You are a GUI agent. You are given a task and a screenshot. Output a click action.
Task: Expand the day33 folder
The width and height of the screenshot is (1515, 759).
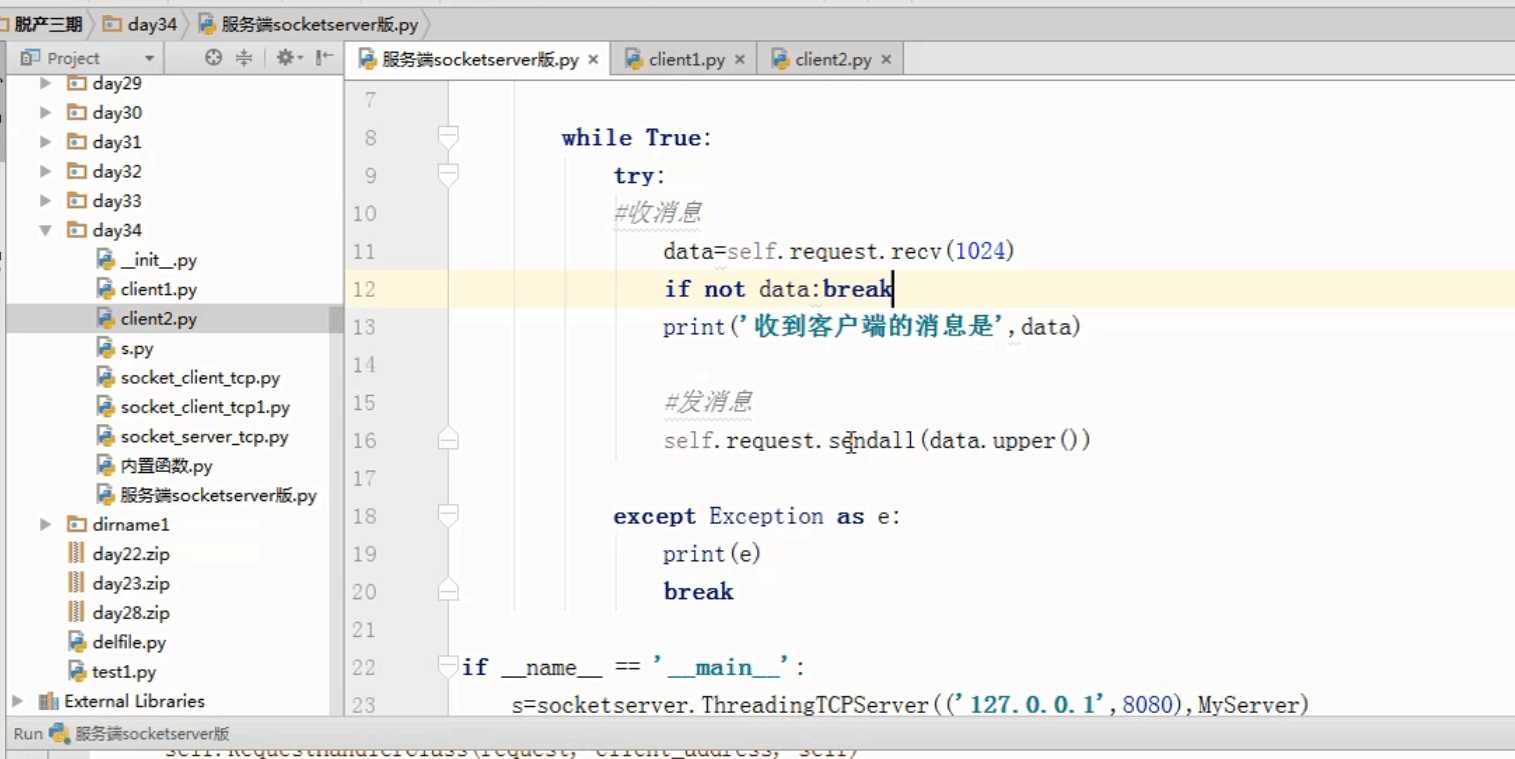pyautogui.click(x=46, y=201)
